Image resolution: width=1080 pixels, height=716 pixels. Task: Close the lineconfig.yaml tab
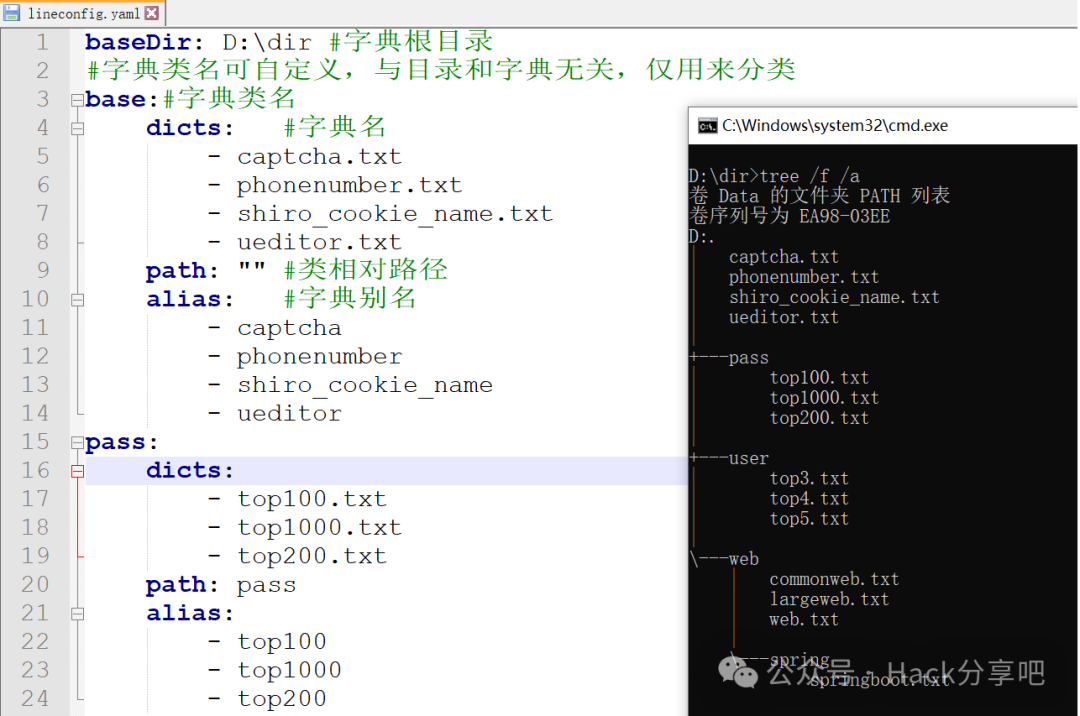coord(151,13)
